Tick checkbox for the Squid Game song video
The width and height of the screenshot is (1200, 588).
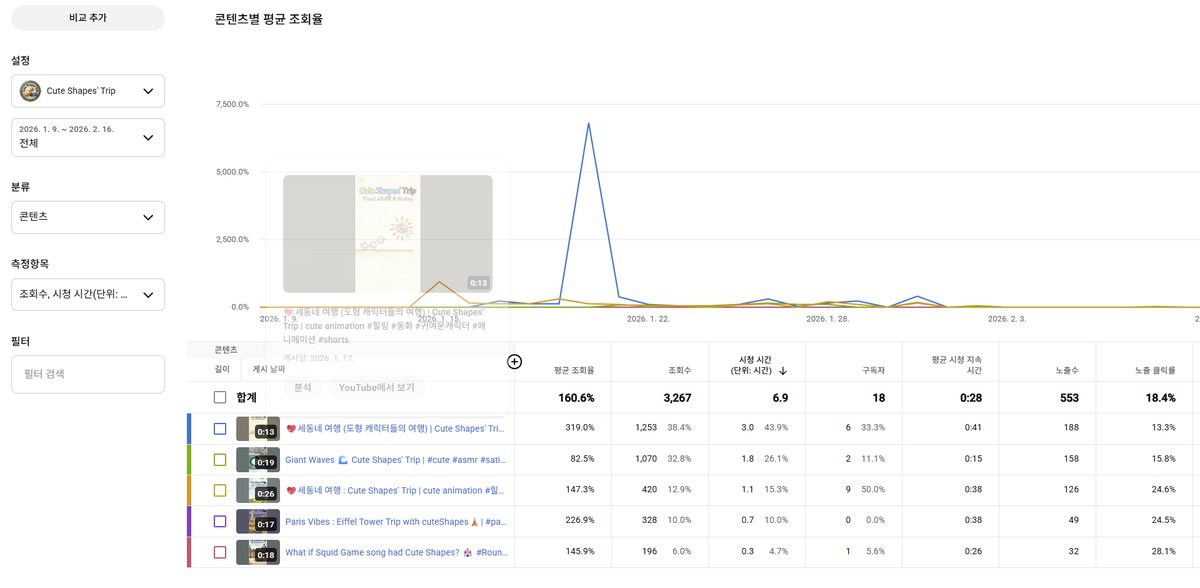220,552
